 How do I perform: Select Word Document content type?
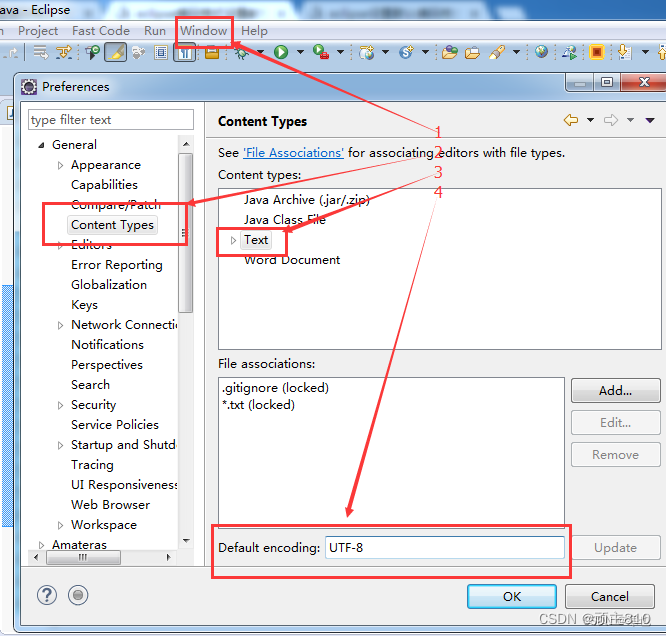coord(292,260)
